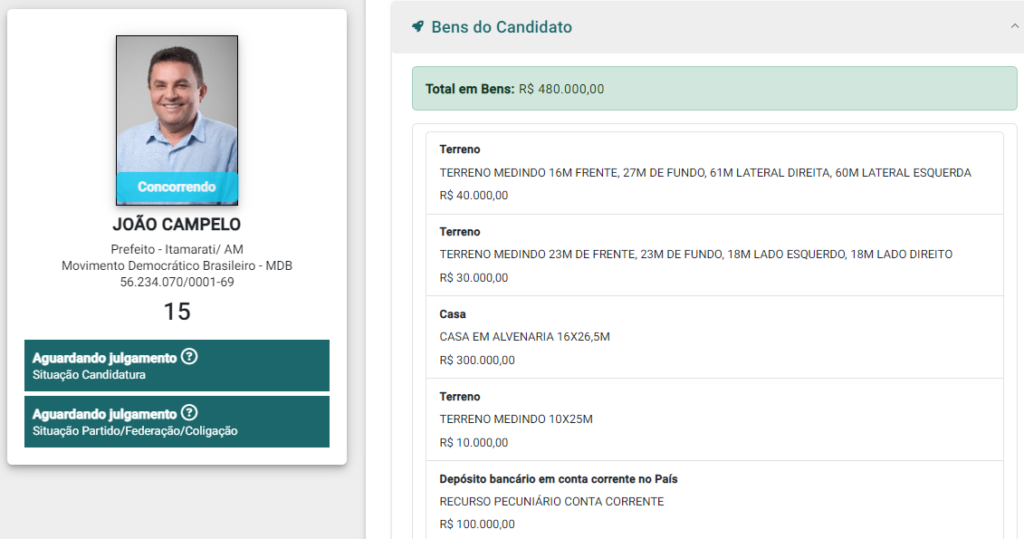Click Movimento Democrático Brasileiro - MDB party text
Screen dimensions: 1024x539
(x=177, y=266)
